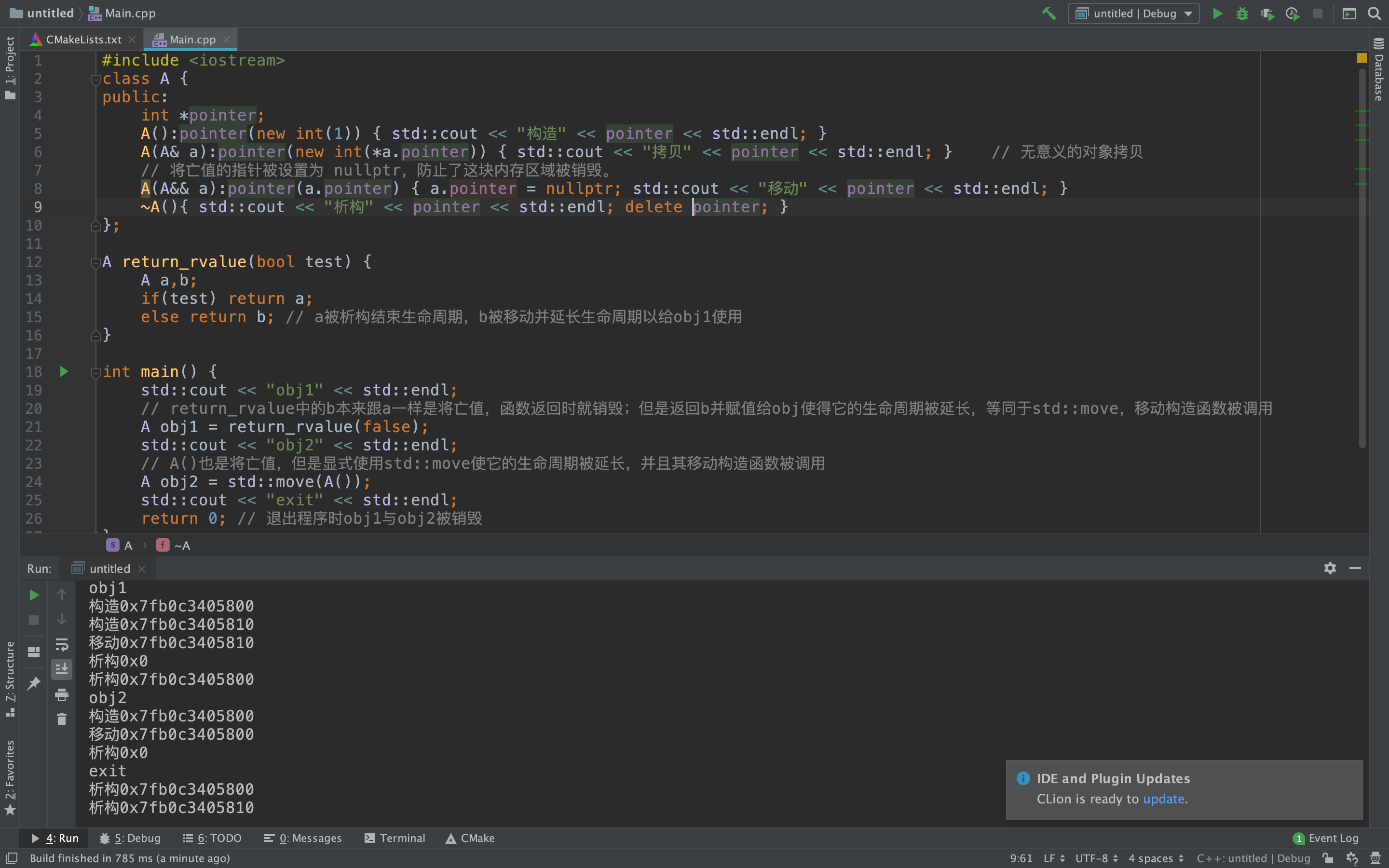Click the 9:61 cursor position indicator
This screenshot has height=868, width=1389.
click(x=1021, y=858)
